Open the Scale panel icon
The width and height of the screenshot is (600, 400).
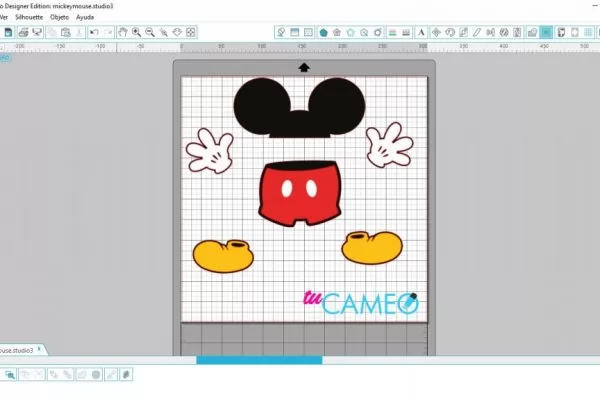(x=463, y=33)
